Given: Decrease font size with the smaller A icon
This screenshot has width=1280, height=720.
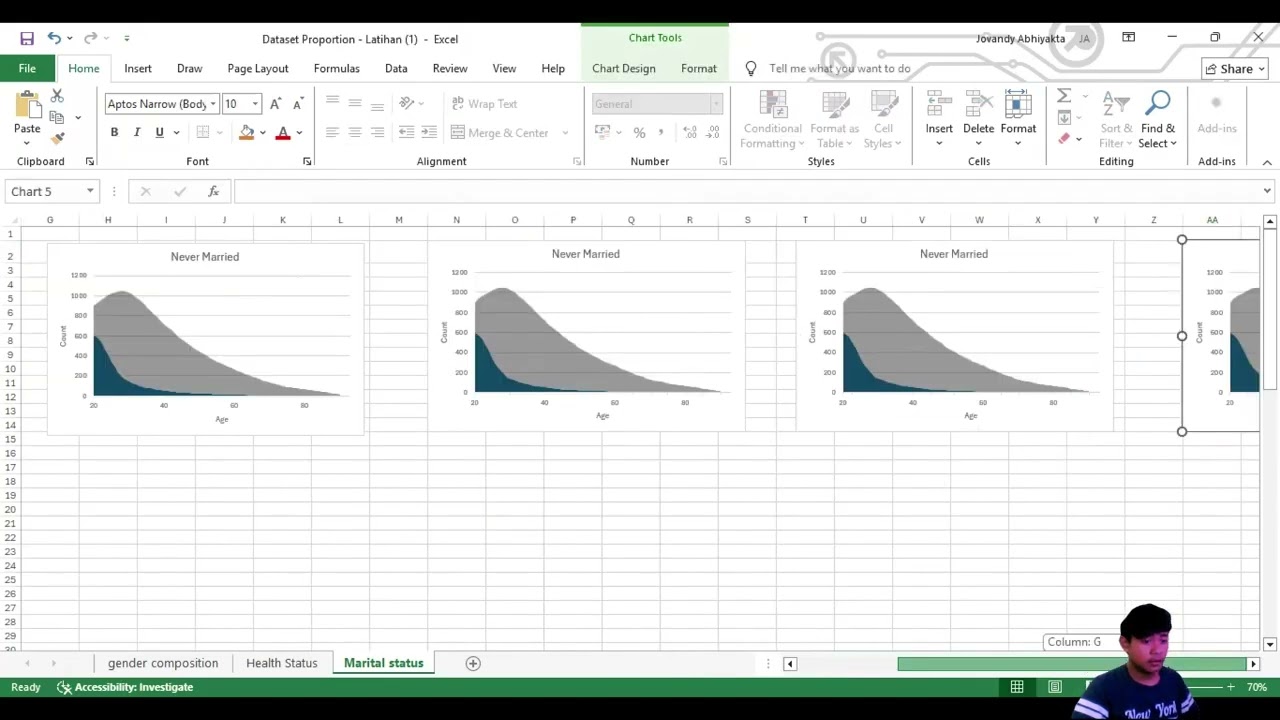Looking at the screenshot, I should click(x=297, y=104).
